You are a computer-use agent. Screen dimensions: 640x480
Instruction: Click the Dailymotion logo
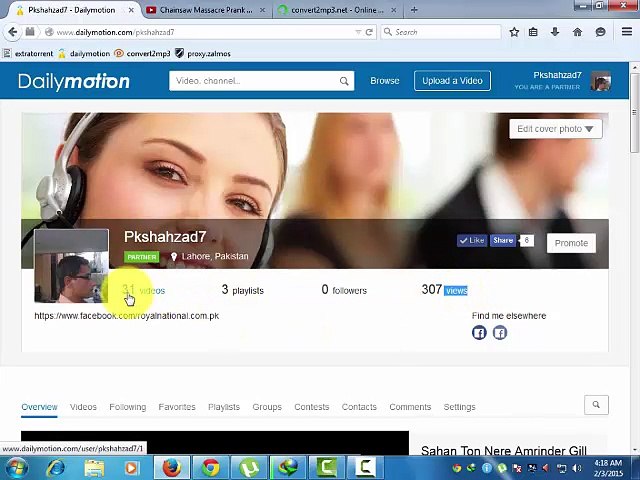[74, 81]
